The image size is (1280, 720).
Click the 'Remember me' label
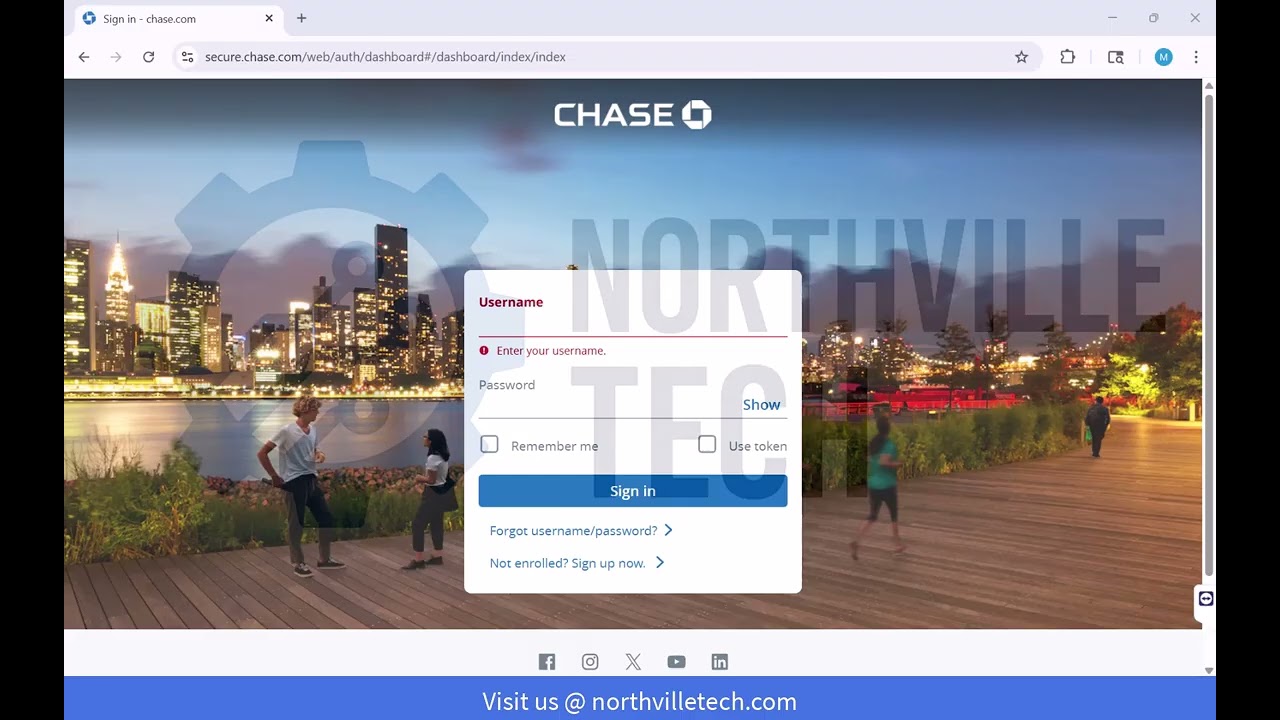tap(554, 446)
